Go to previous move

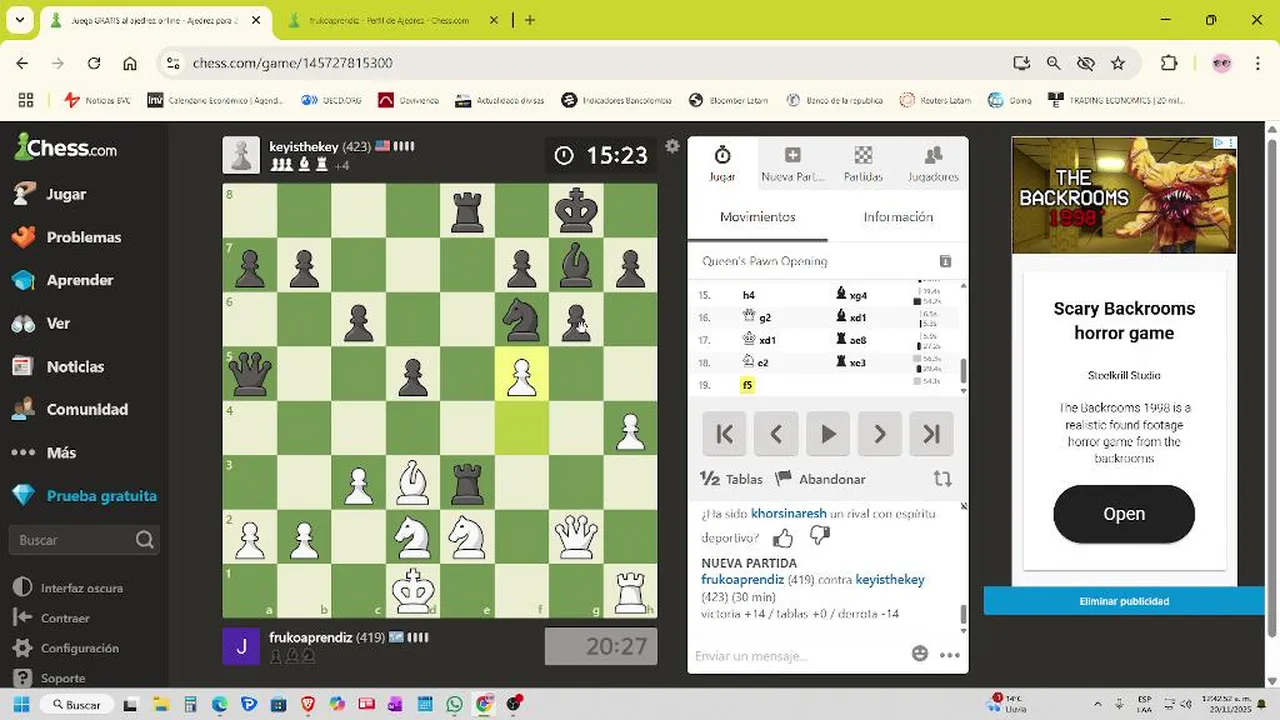(x=776, y=433)
